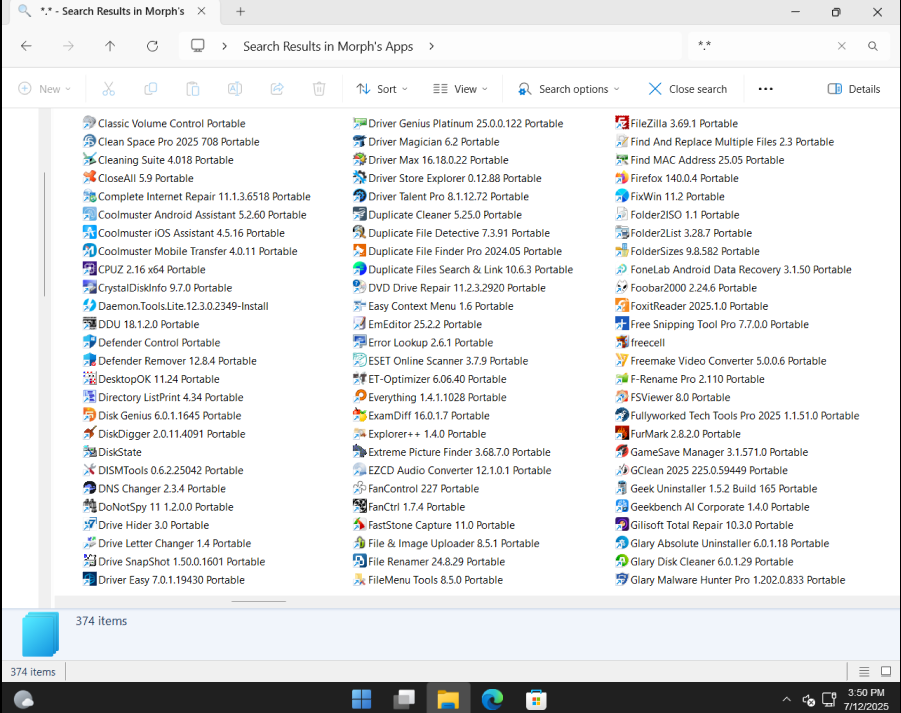
Task: Select Extreme Picture Finder 3.68.7.0 Portable
Action: coord(452,452)
